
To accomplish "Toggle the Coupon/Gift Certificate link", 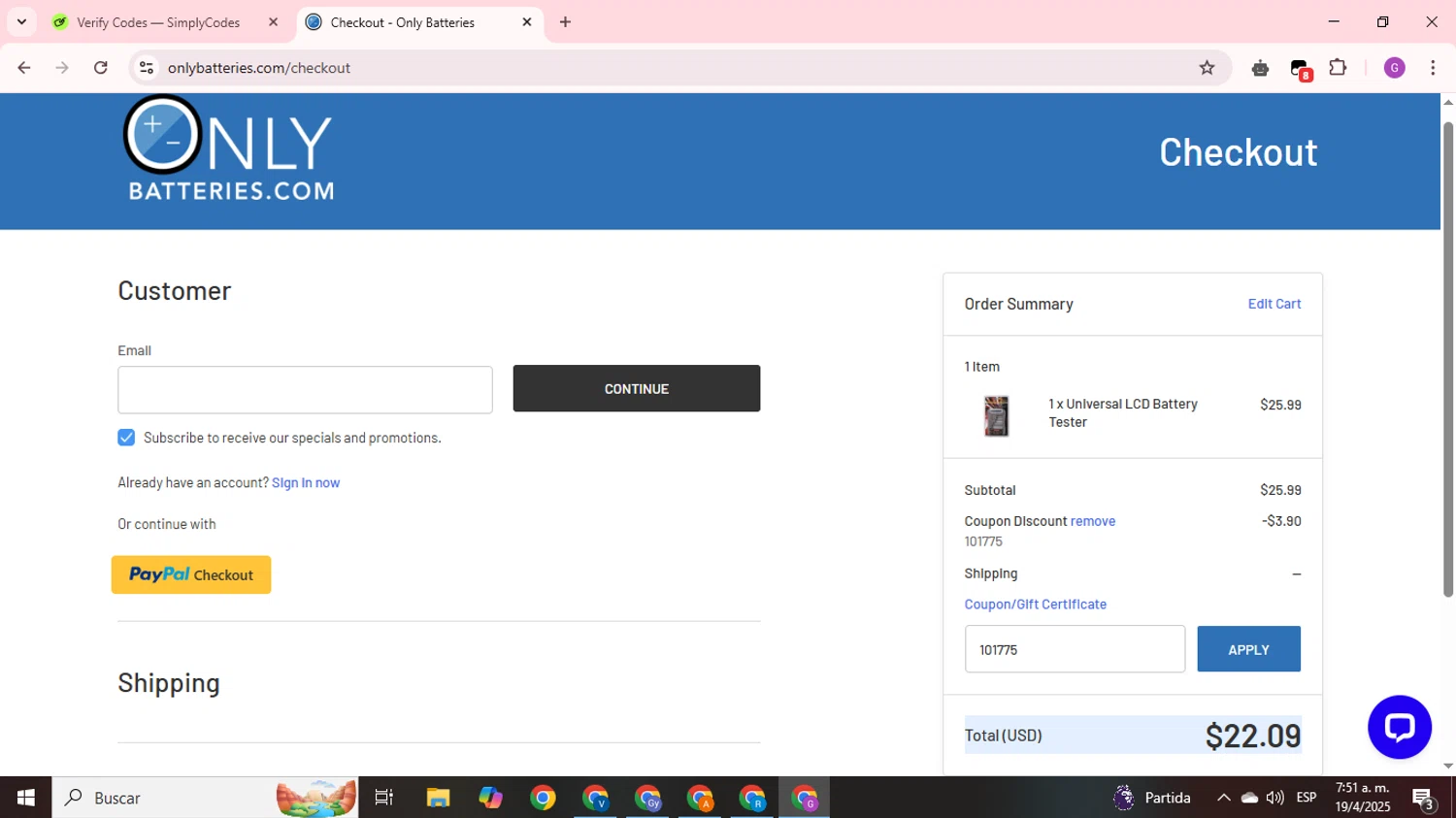I will coord(1036,604).
